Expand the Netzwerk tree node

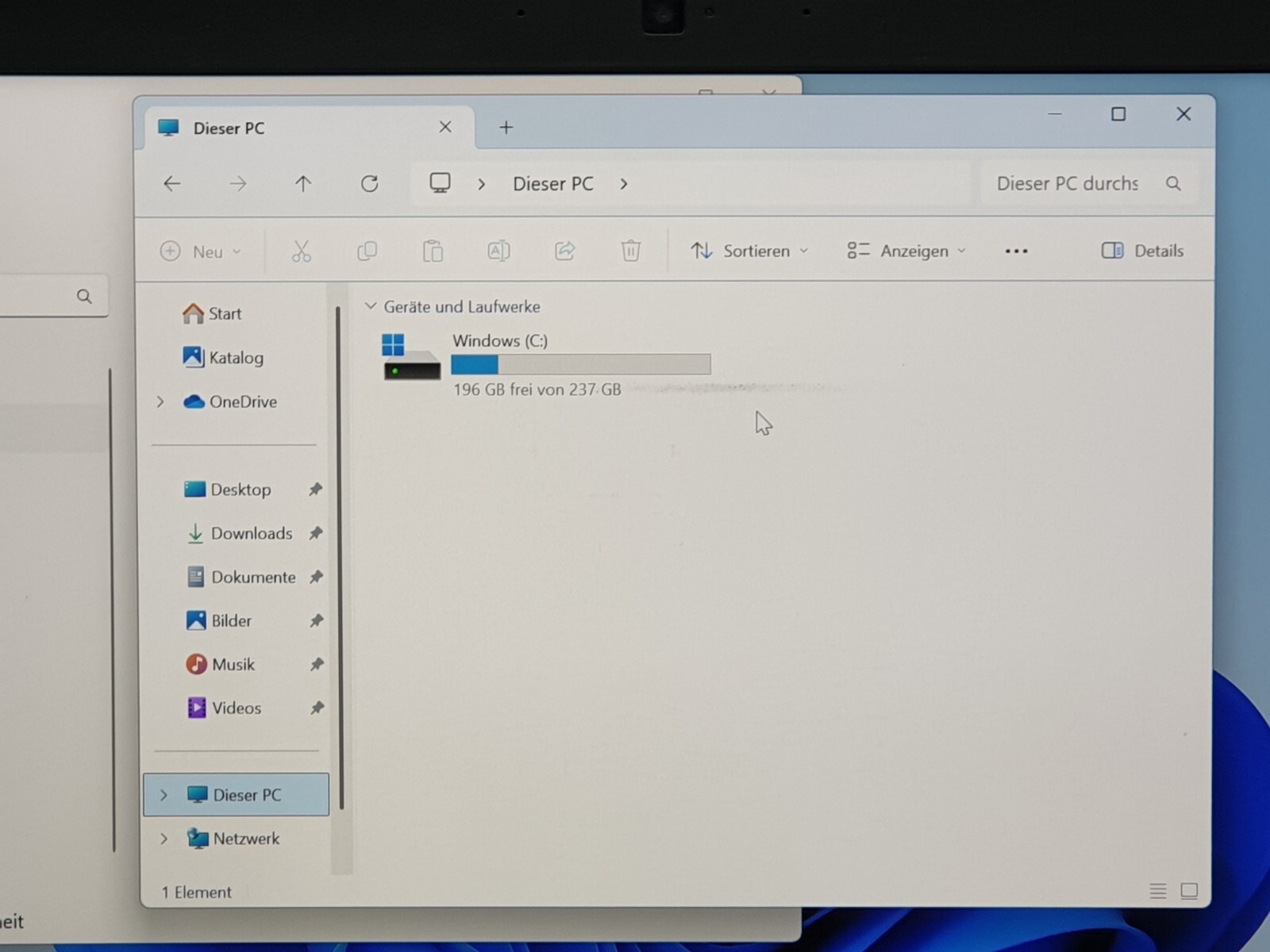coord(164,839)
